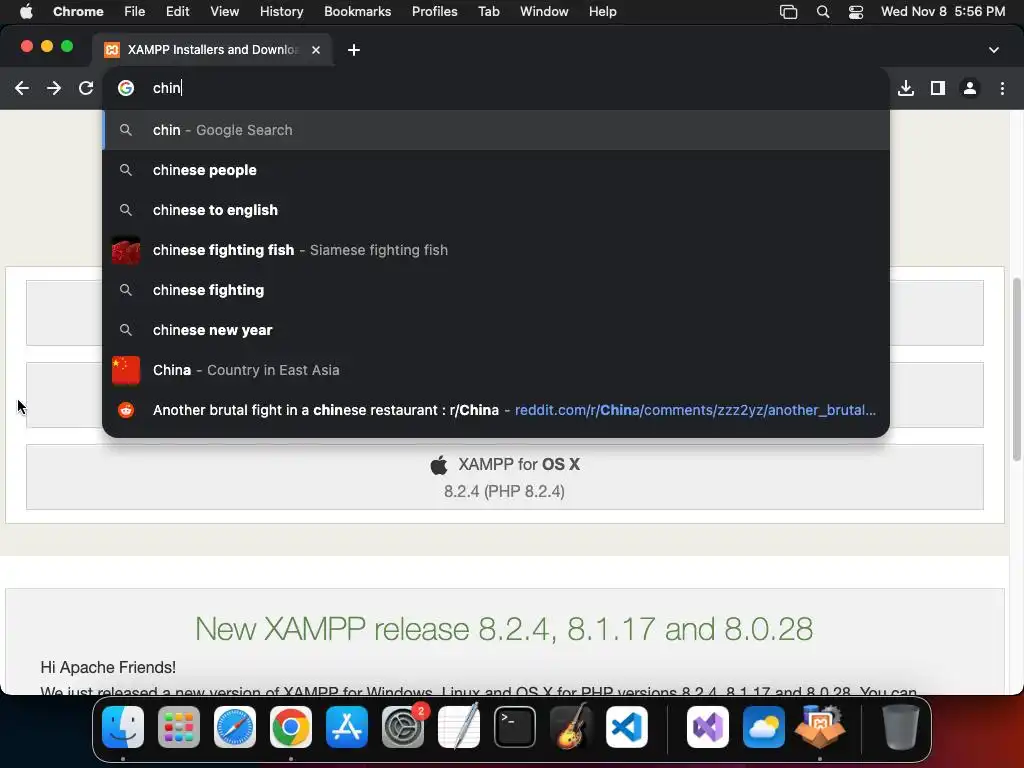Close the XAMPP Installers tab
The height and width of the screenshot is (768, 1024).
(x=316, y=50)
